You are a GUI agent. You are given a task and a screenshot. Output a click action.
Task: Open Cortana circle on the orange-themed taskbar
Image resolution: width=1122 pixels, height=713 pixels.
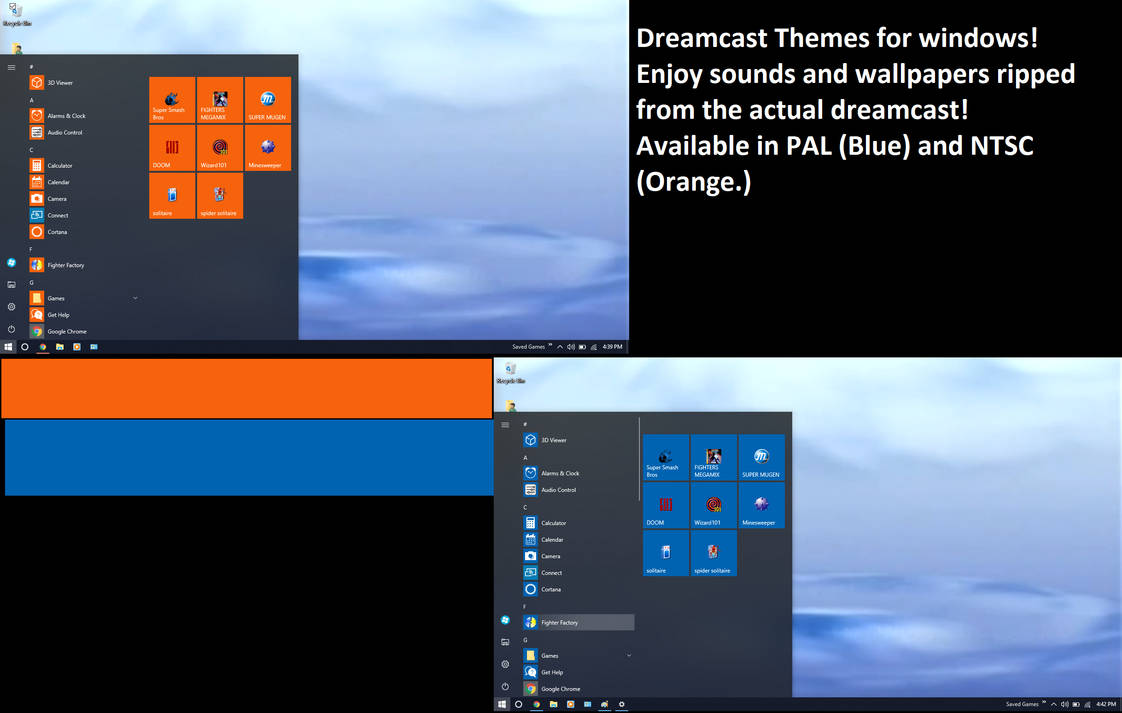point(25,346)
